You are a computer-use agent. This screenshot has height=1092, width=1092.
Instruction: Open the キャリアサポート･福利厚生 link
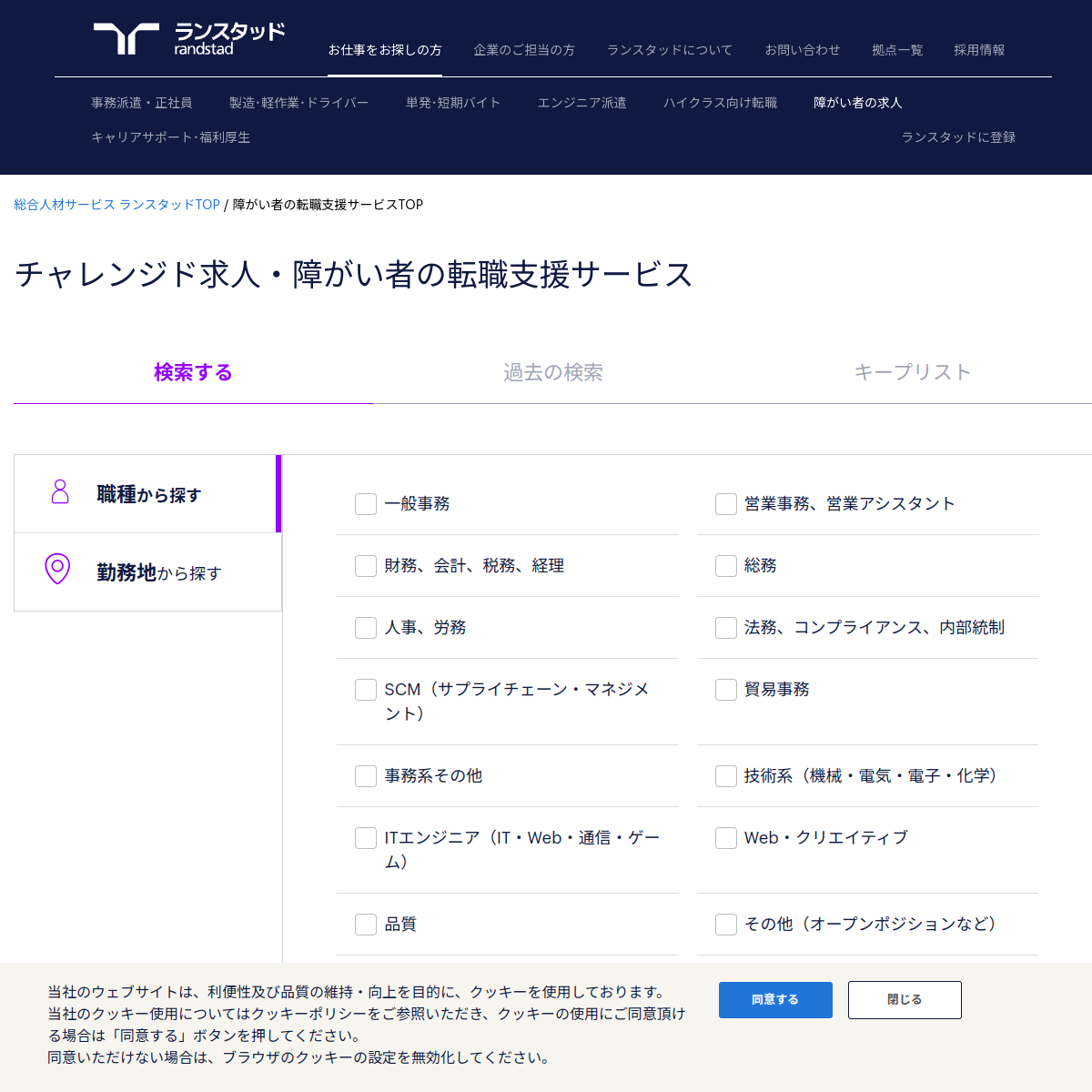point(171,137)
